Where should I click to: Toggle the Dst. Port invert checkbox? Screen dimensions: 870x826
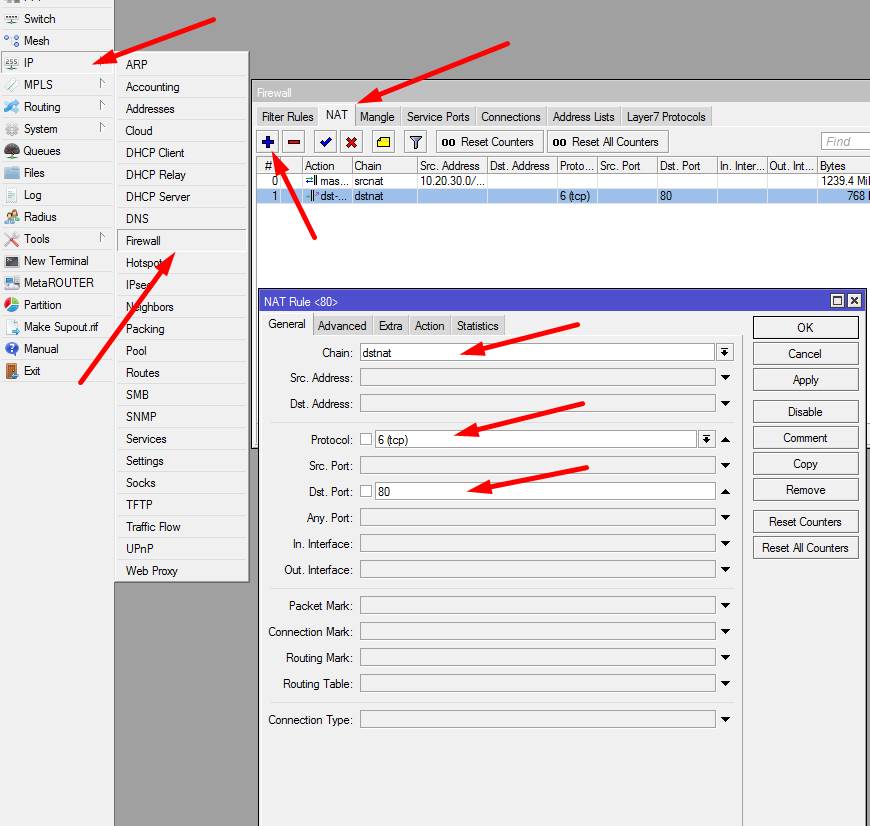(x=366, y=492)
